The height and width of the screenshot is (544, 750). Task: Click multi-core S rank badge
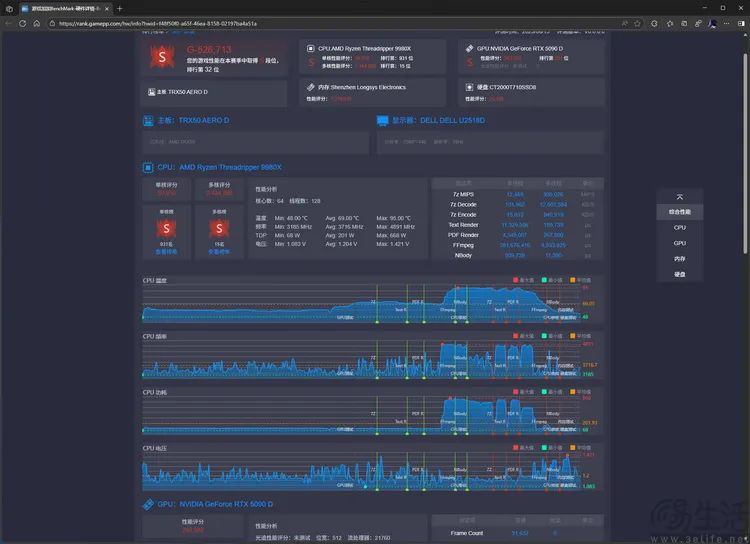[x=219, y=229]
